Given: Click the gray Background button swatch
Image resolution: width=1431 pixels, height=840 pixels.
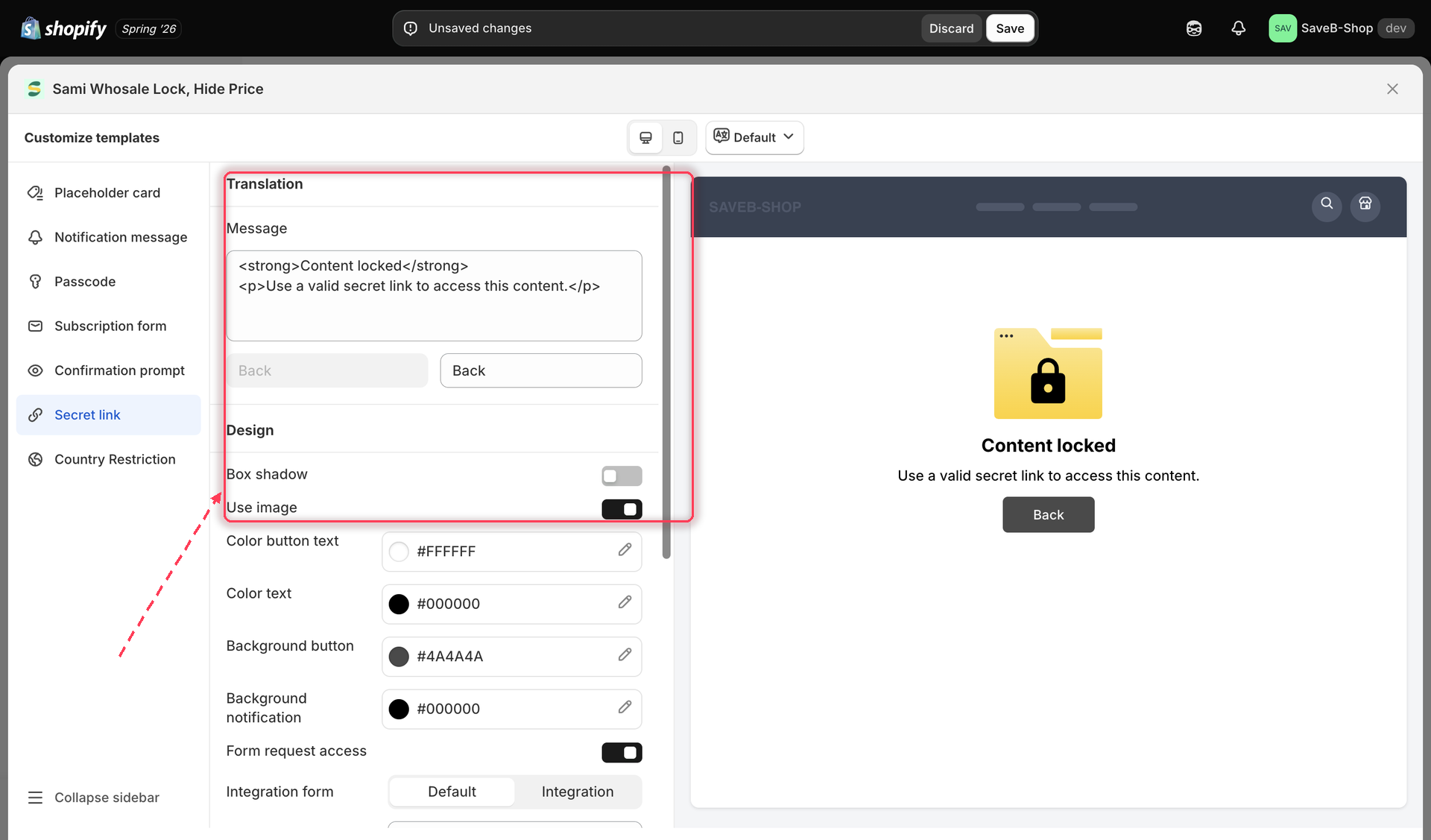Looking at the screenshot, I should pyautogui.click(x=399, y=657).
